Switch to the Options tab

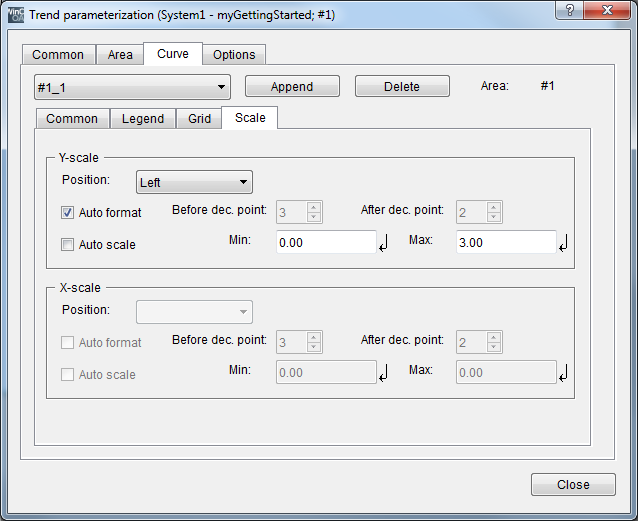(x=234, y=54)
